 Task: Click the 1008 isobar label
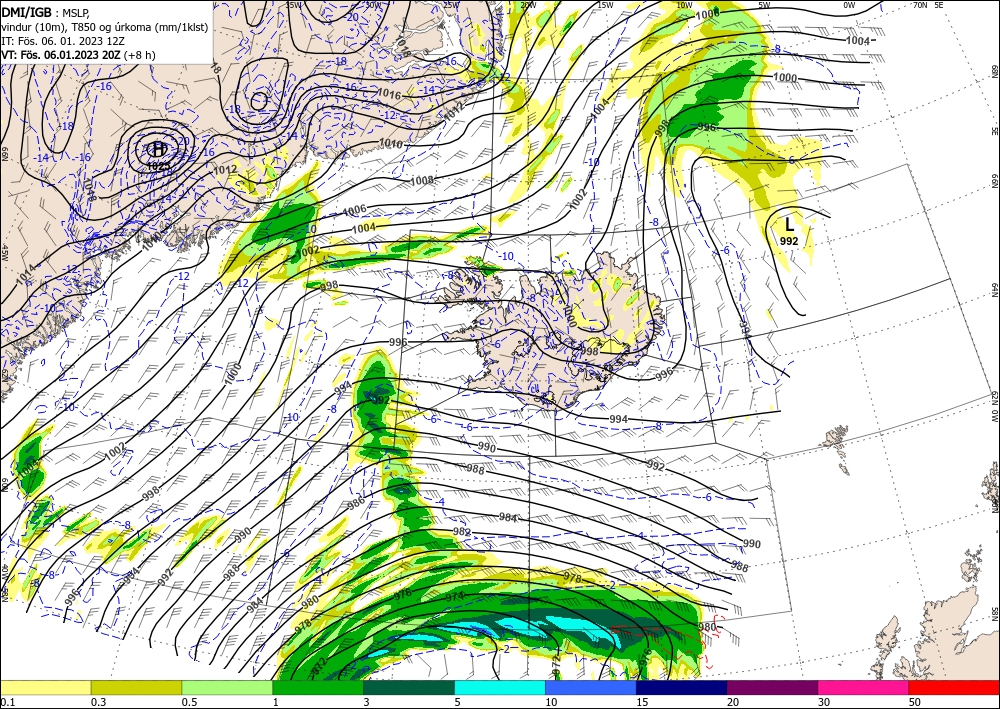coord(422,180)
